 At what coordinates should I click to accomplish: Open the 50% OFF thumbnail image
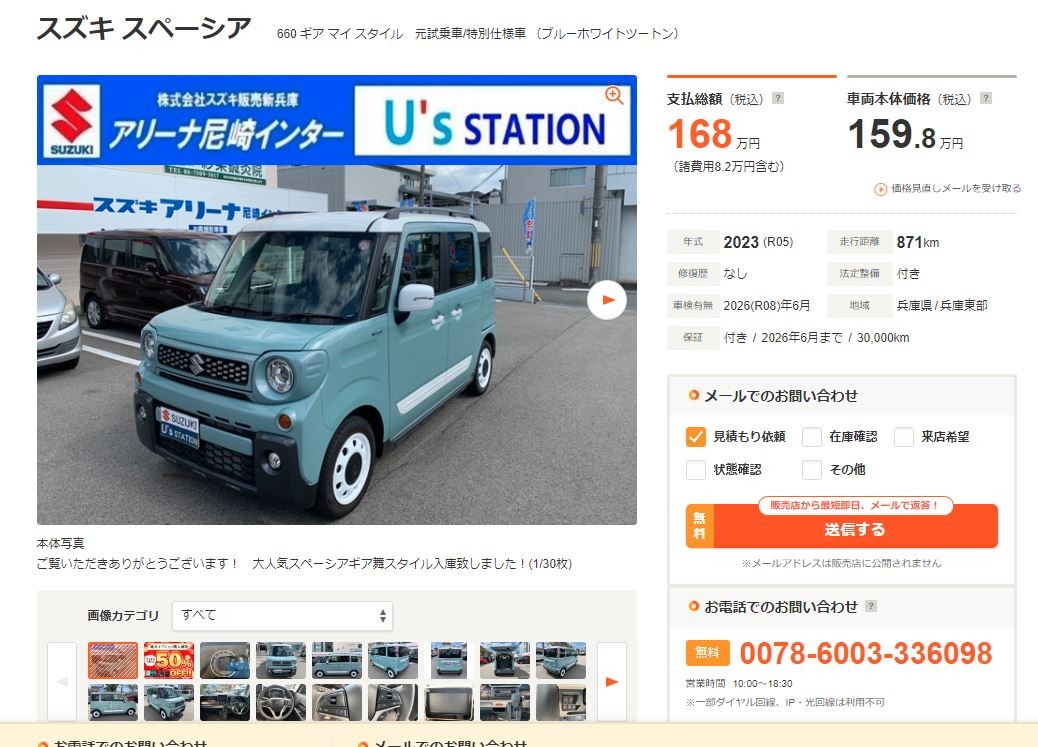click(169, 660)
